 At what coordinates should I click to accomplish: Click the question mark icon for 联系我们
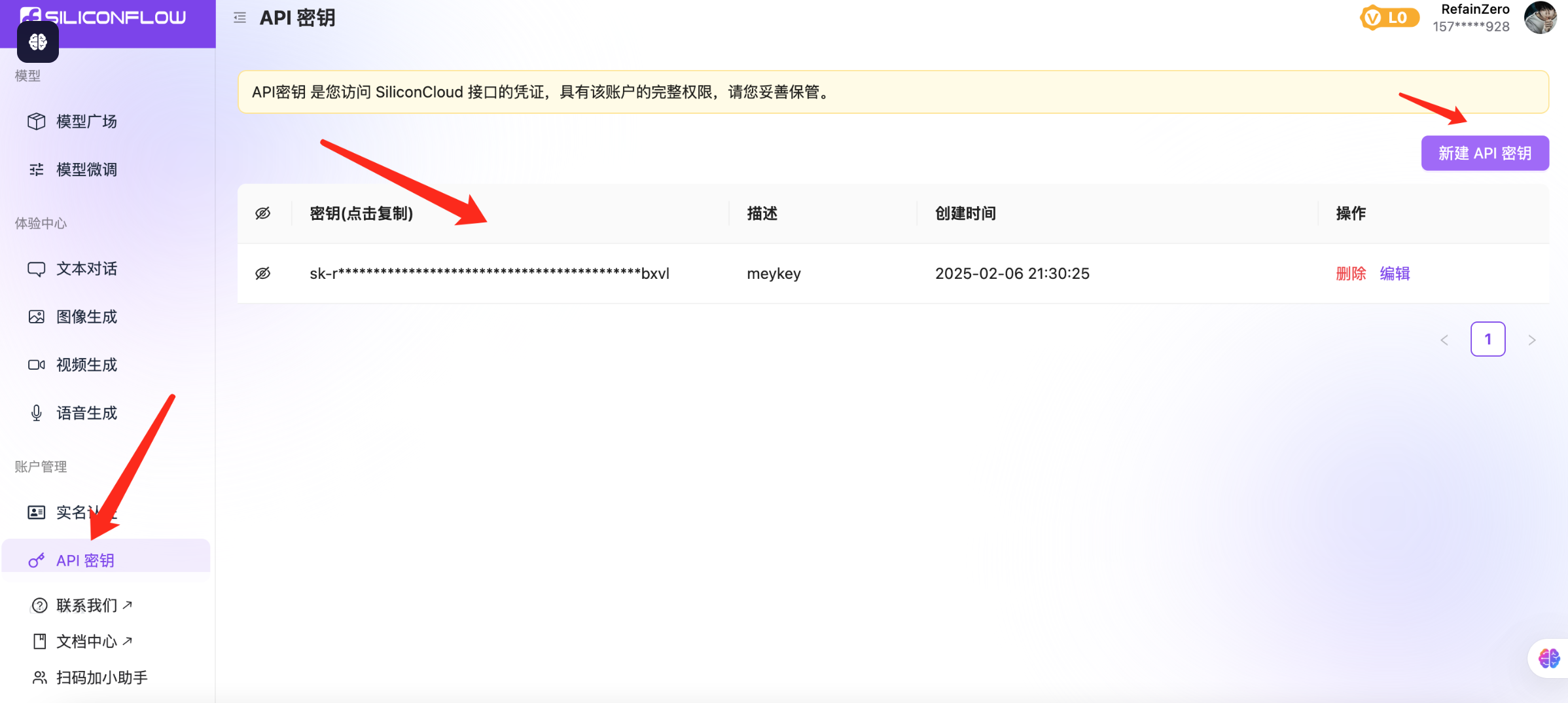tap(40, 605)
